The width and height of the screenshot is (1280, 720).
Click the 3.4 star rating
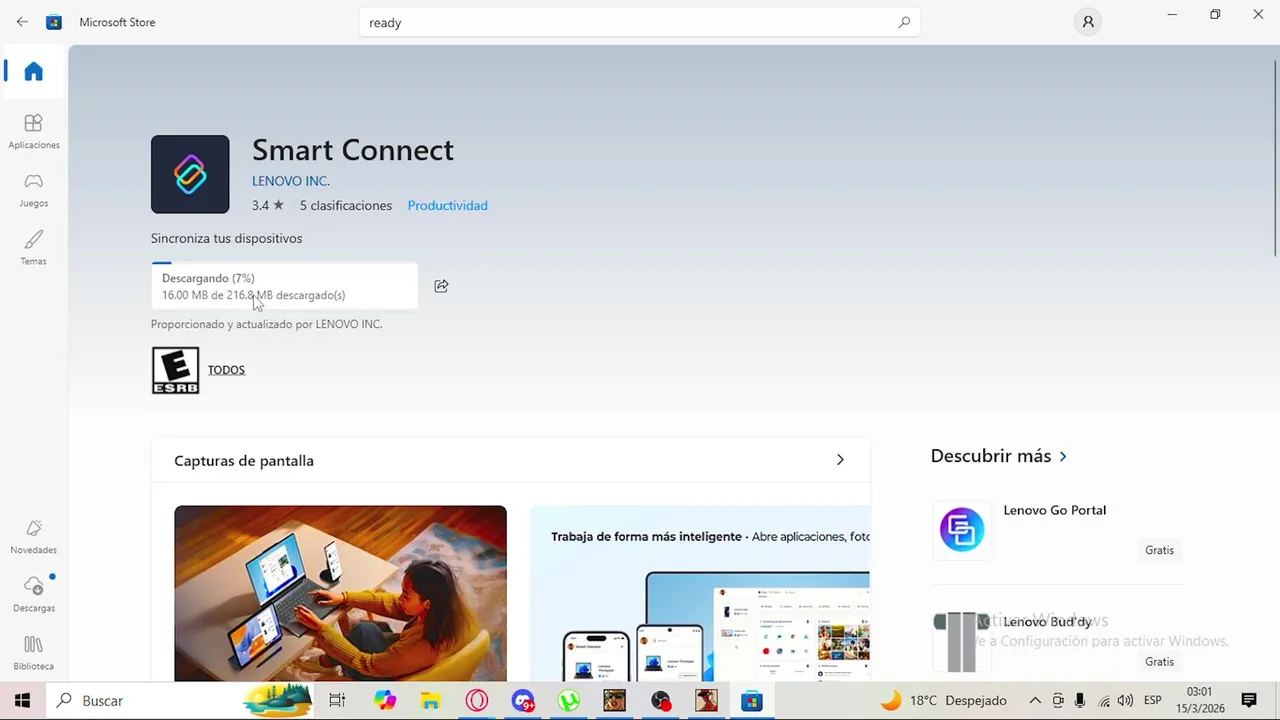click(268, 205)
